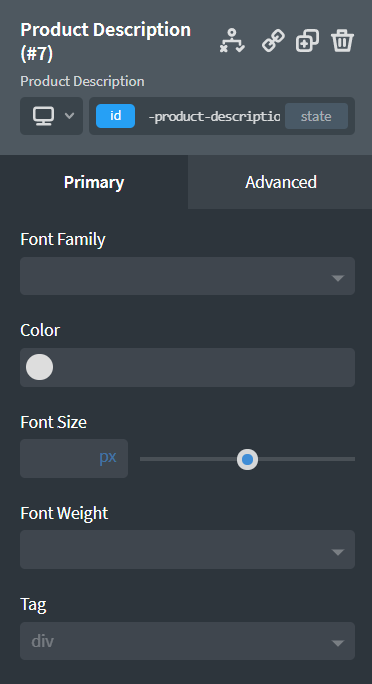Click the Color swatch circle
Screen dimensions: 372x684
point(40,367)
